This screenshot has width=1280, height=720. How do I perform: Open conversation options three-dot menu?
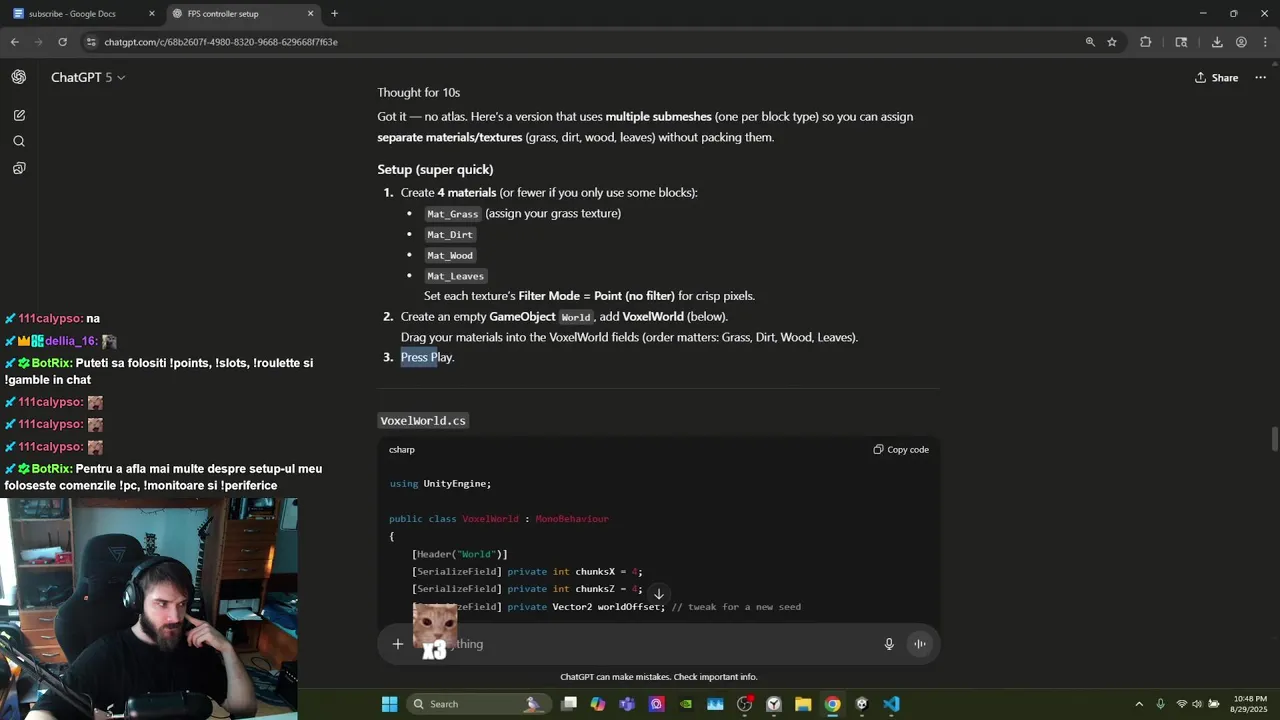[x=1260, y=77]
